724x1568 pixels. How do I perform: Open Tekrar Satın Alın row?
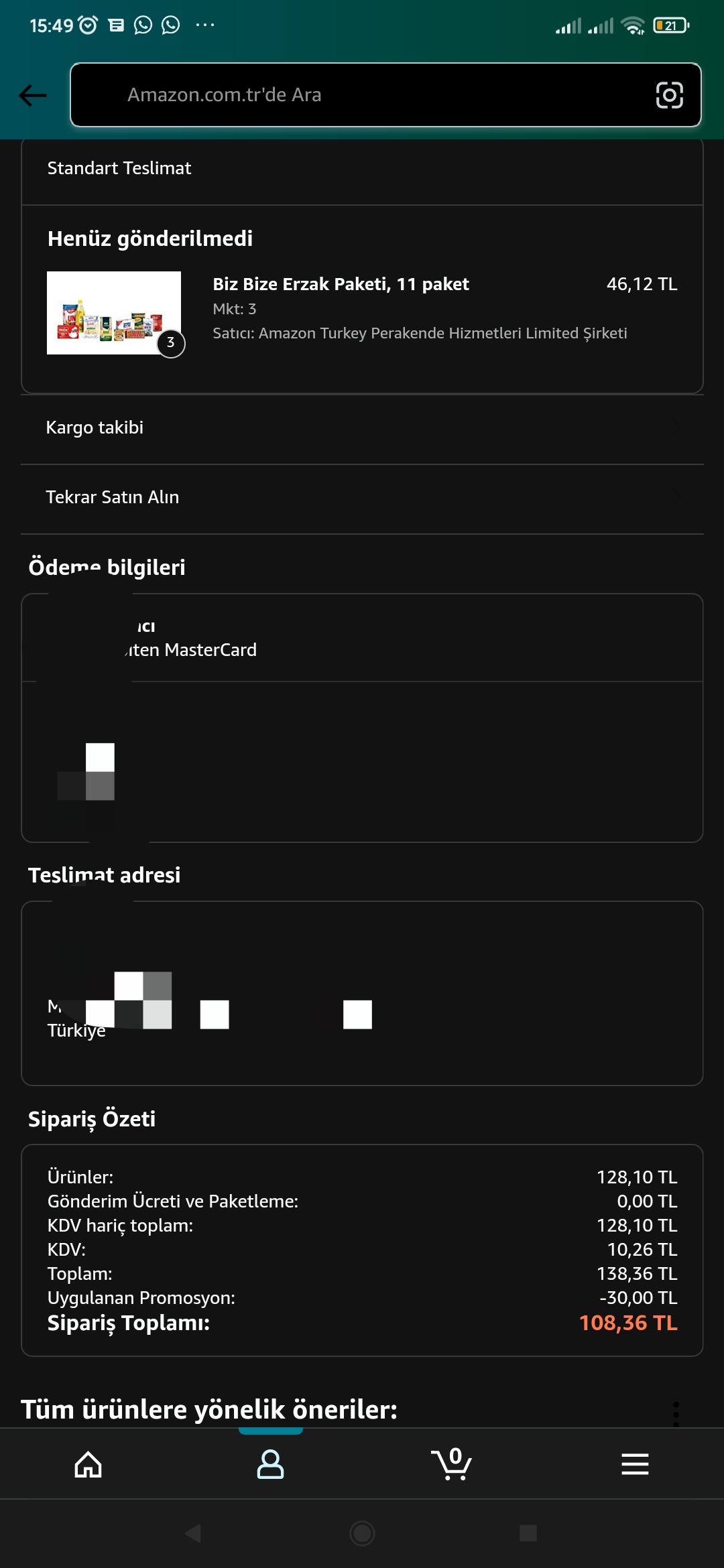[362, 499]
